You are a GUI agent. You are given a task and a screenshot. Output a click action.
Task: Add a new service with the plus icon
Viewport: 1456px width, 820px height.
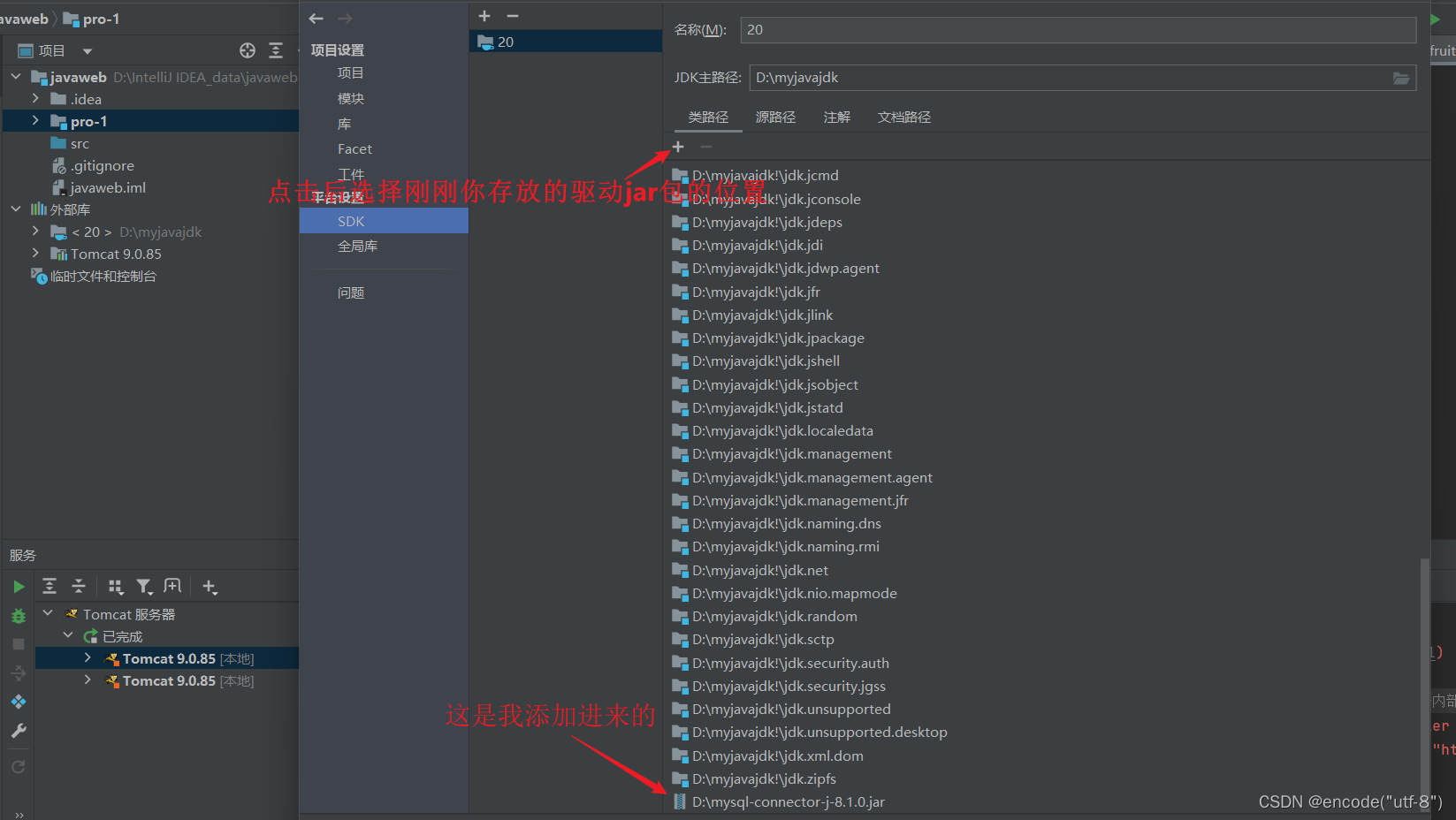point(210,586)
